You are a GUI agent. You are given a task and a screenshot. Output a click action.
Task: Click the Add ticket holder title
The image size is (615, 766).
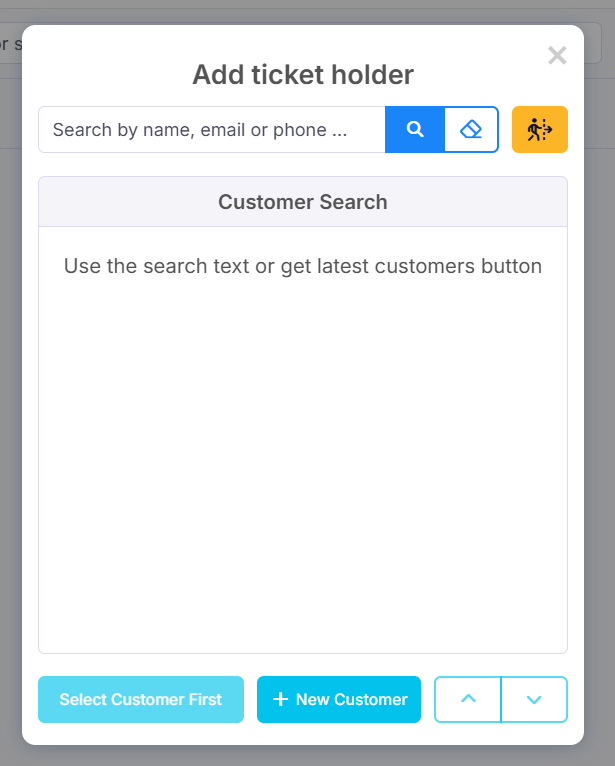click(x=303, y=75)
